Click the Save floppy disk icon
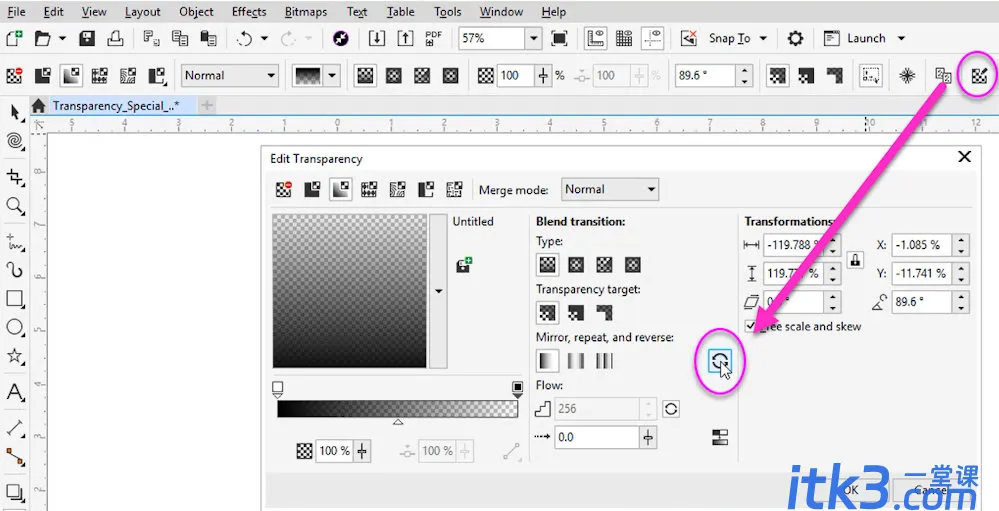The height and width of the screenshot is (511, 999). point(87,38)
